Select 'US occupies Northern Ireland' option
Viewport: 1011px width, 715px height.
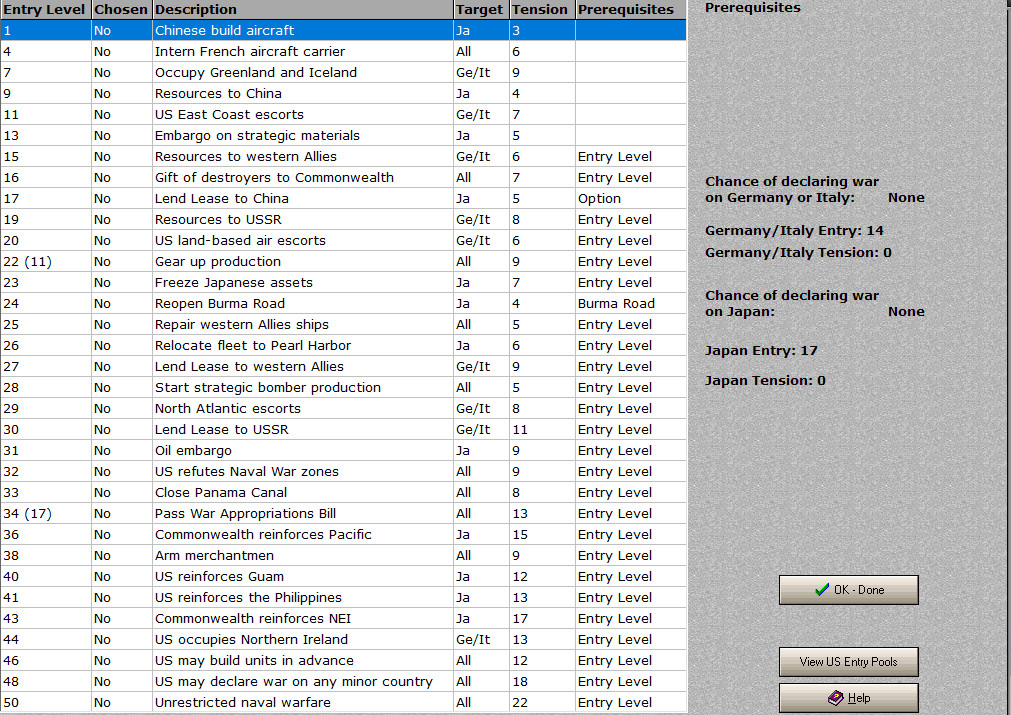[343, 640]
